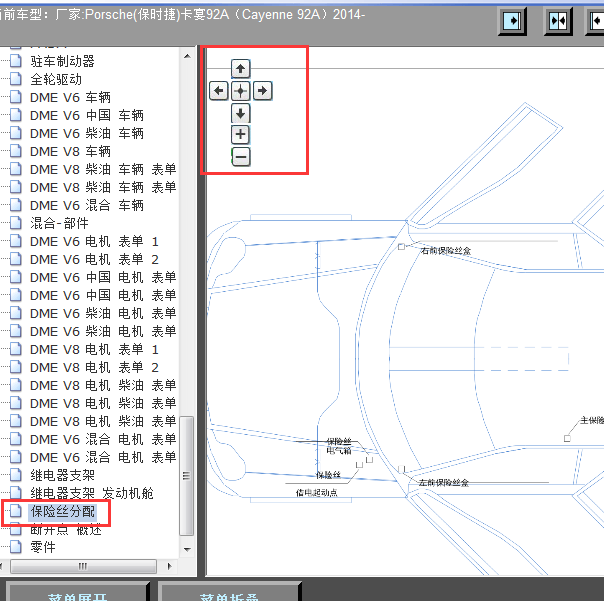Zoom out using the minus button
Screen dimensions: 604x601
(240, 157)
